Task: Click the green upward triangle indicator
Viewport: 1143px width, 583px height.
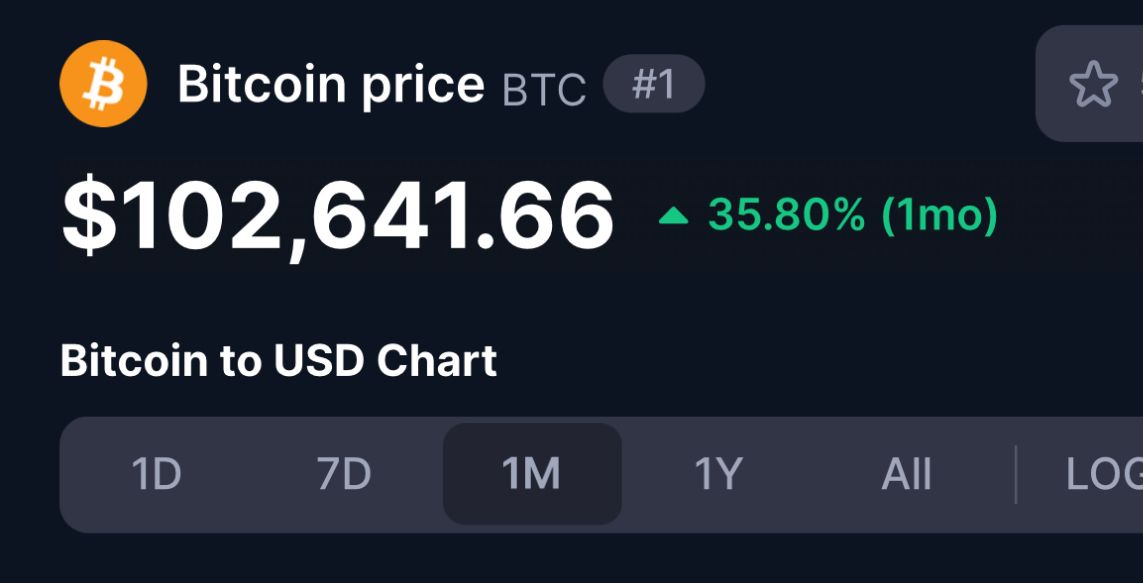Action: click(674, 215)
